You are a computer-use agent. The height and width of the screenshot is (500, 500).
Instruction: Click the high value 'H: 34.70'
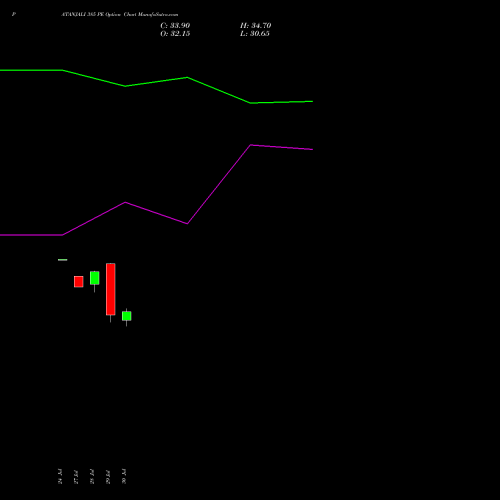point(255,26)
